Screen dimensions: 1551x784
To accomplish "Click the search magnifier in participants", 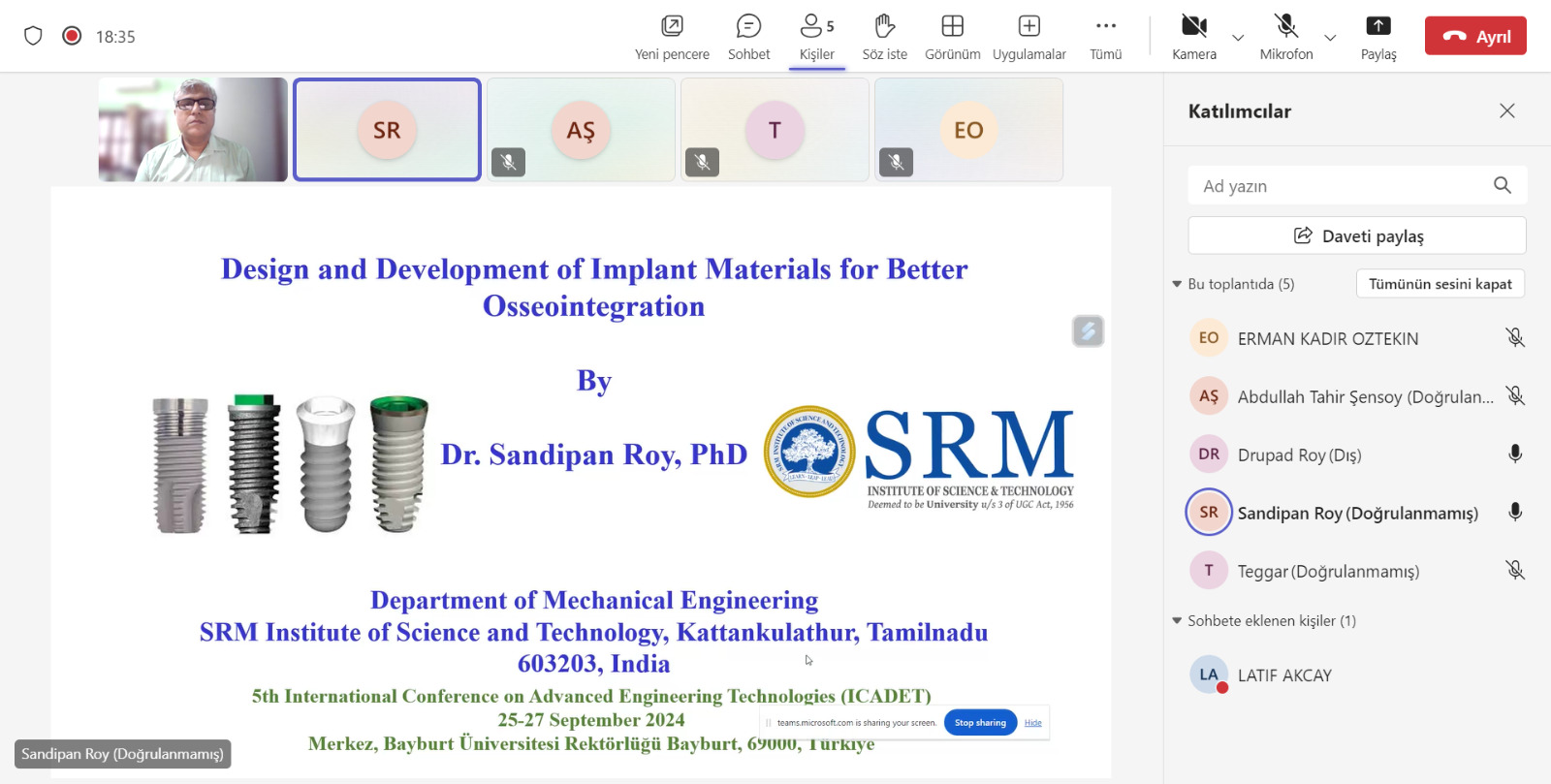I will [1502, 185].
